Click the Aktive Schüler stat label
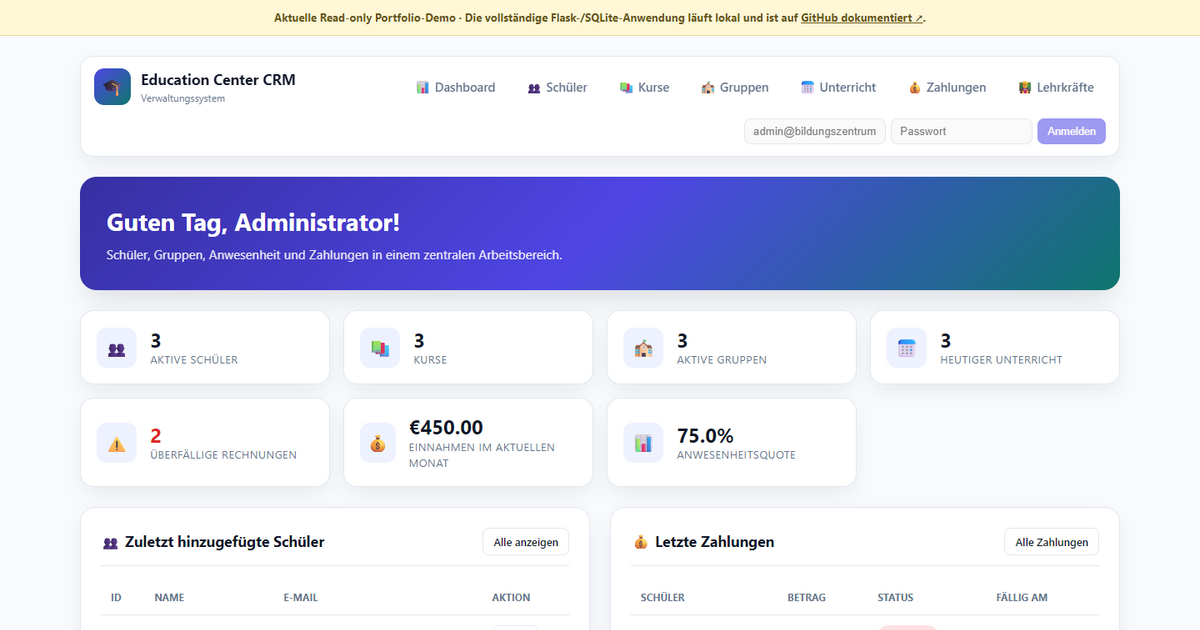1200x630 pixels. (194, 360)
